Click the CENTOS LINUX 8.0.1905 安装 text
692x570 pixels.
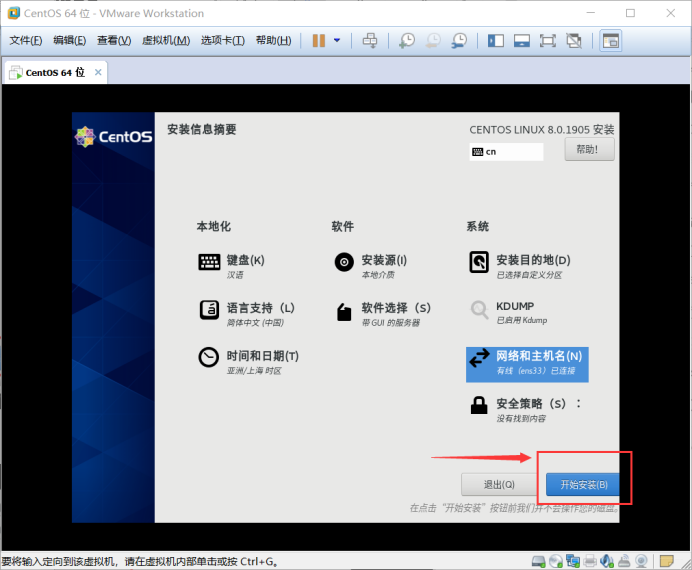(x=542, y=130)
